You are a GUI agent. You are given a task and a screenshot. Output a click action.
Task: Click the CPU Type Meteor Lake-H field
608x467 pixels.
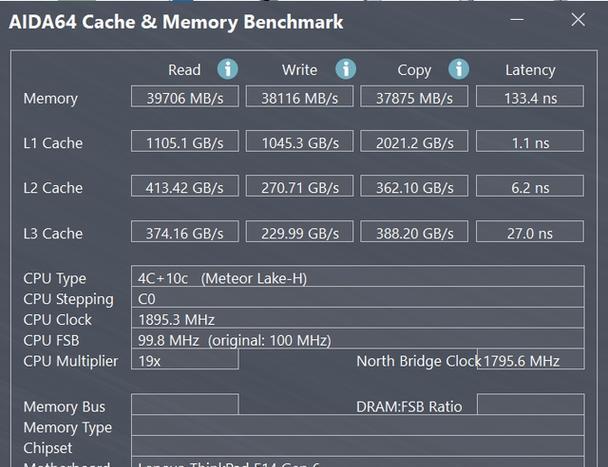(x=358, y=277)
